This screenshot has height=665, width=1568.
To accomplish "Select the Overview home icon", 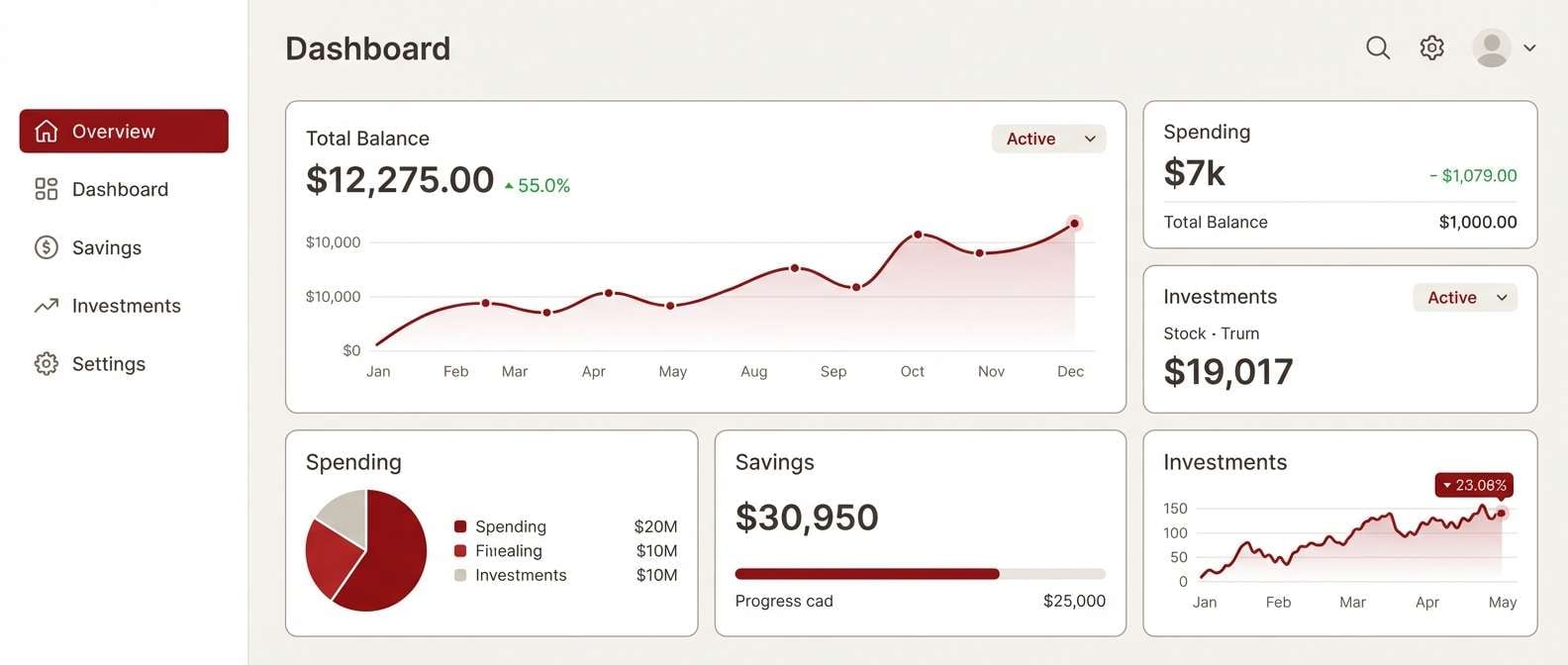I will coord(46,131).
